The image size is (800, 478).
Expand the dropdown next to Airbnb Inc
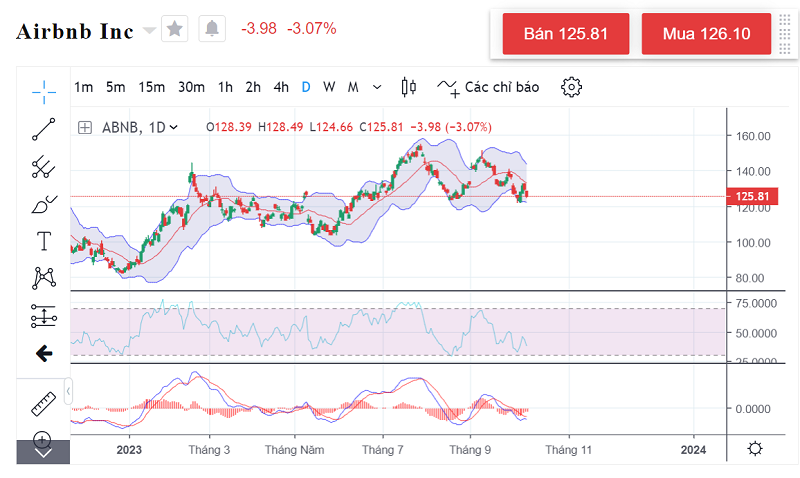[x=150, y=30]
